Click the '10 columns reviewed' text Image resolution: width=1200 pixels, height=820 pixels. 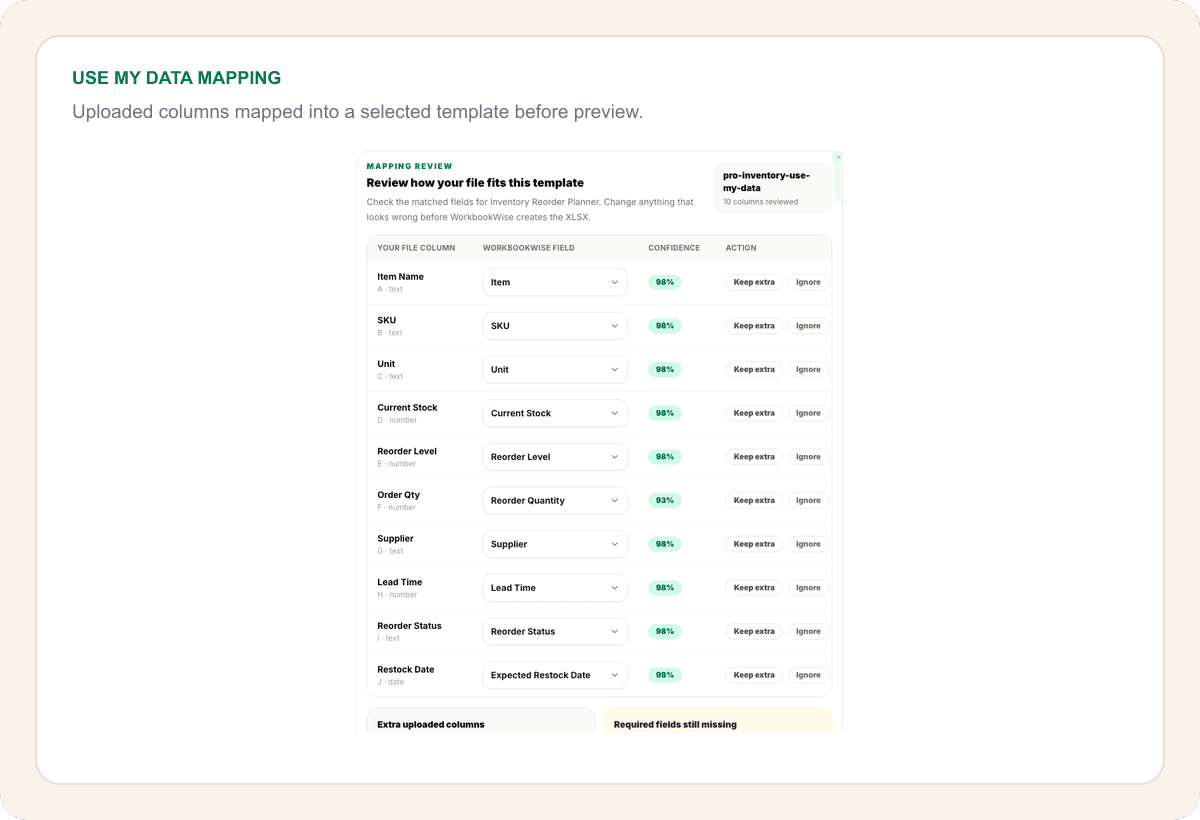pos(760,202)
